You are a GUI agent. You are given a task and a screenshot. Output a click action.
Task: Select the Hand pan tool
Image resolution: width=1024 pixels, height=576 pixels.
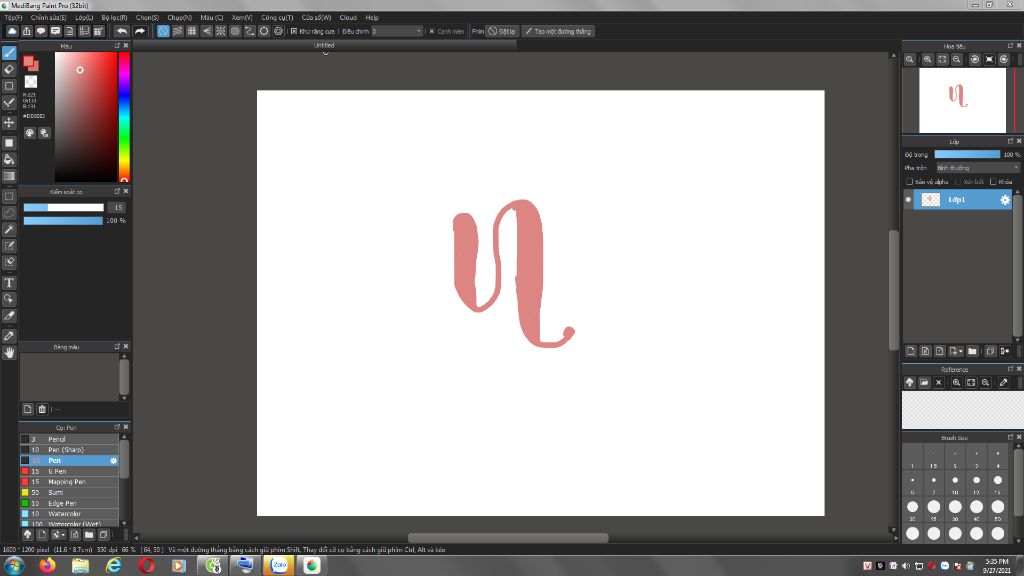click(x=9, y=353)
